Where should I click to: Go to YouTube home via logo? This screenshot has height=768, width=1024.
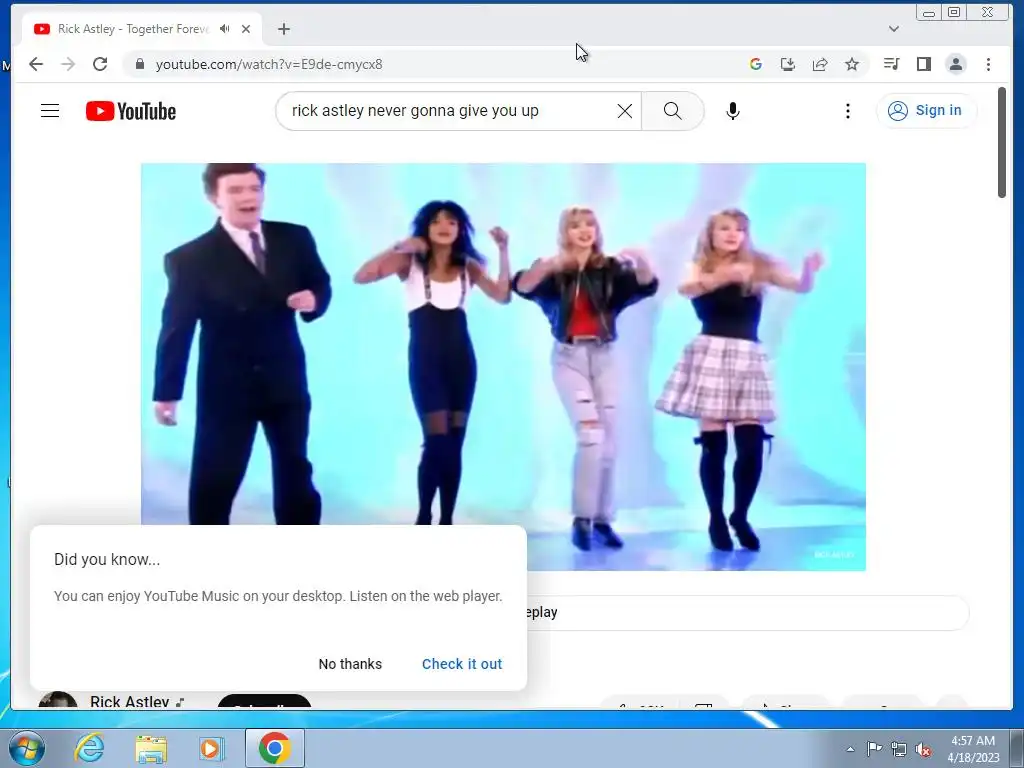[x=131, y=111]
